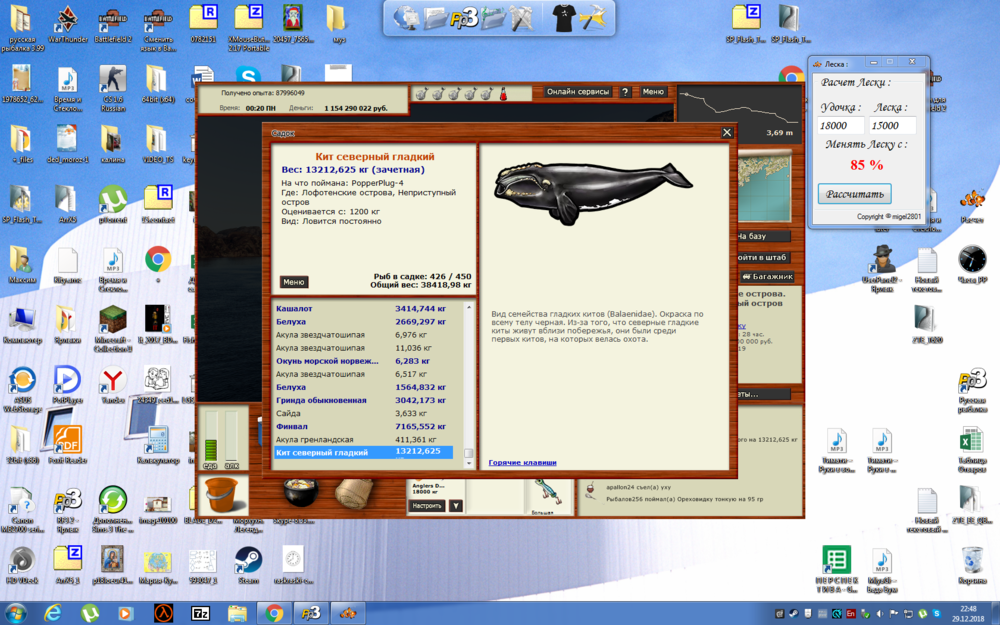Screen dimensions: 1000x625
Task: Open the bucket in the bottom inventory bar
Action: (222, 493)
